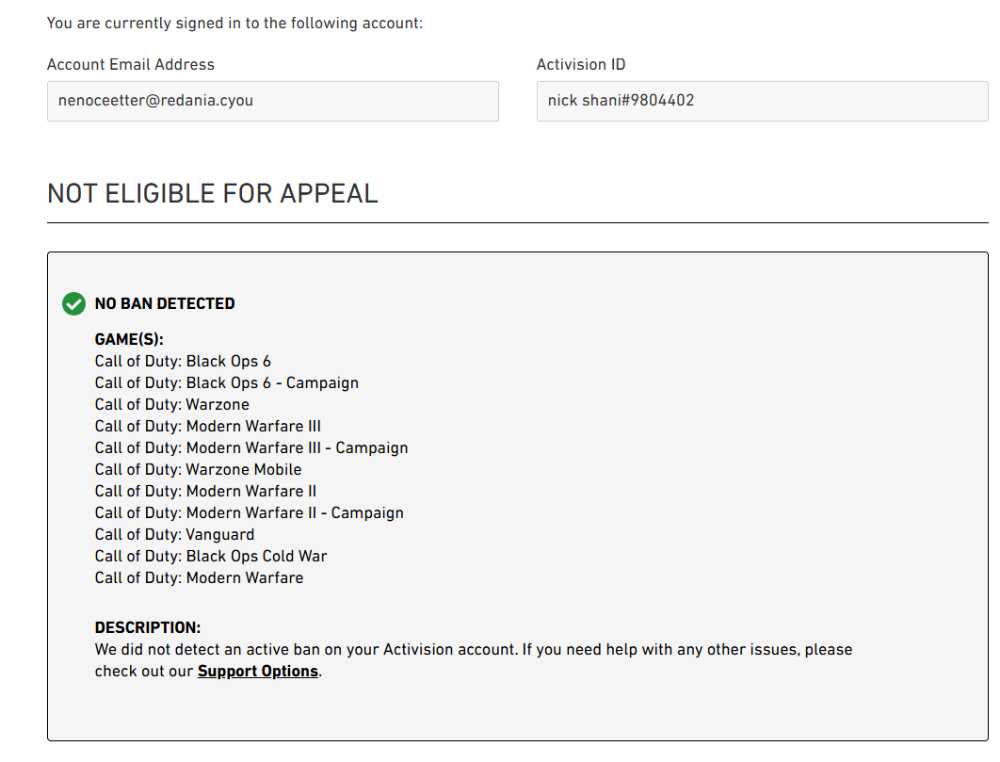1000x762 pixels.
Task: Click the GAME(S): section label
Action: click(129, 339)
